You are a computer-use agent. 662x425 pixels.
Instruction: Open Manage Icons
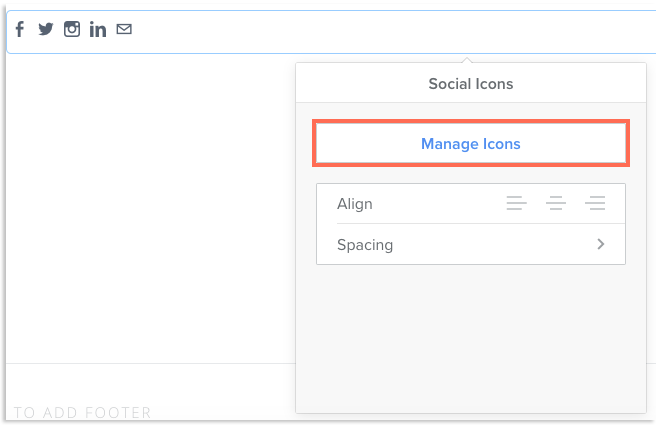[471, 144]
